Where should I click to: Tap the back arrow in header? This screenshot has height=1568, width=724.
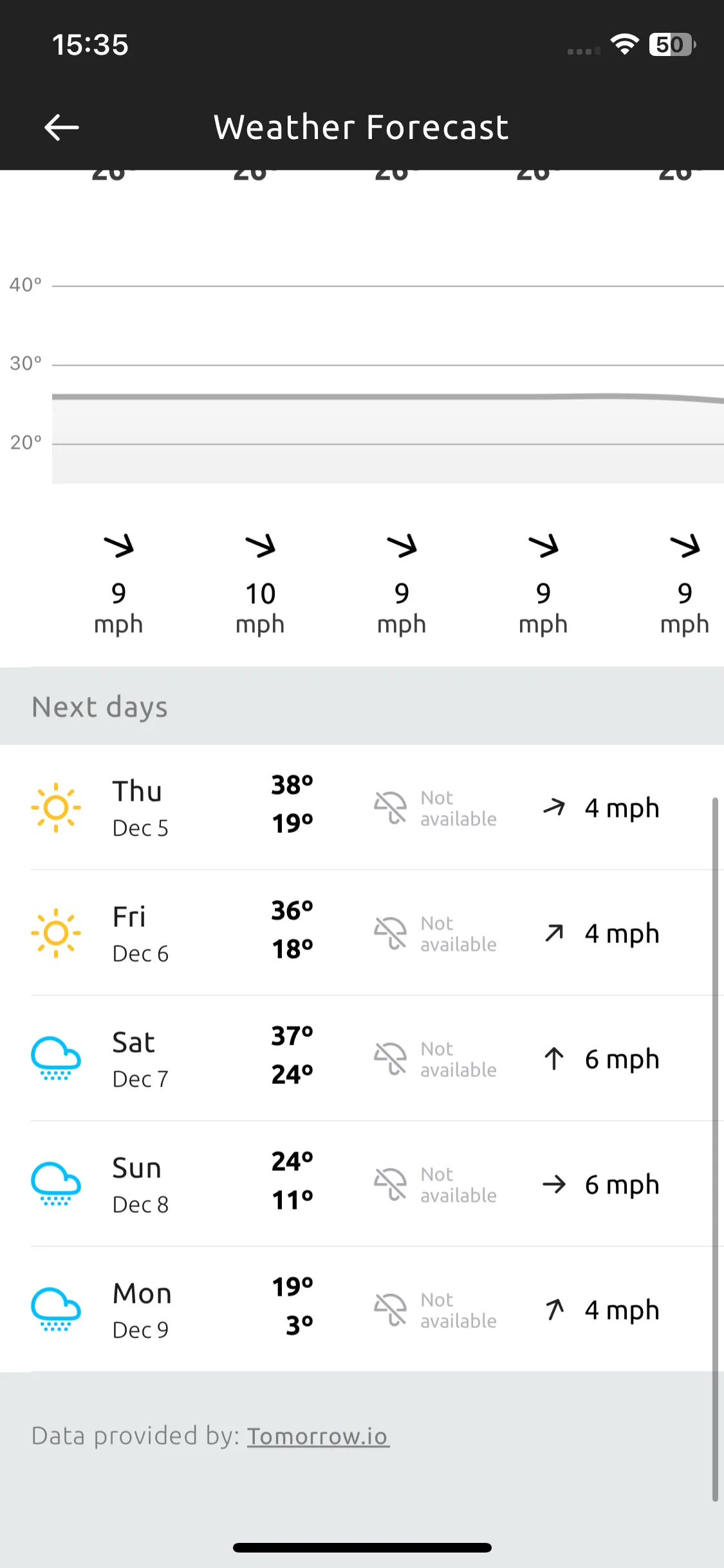pos(62,127)
